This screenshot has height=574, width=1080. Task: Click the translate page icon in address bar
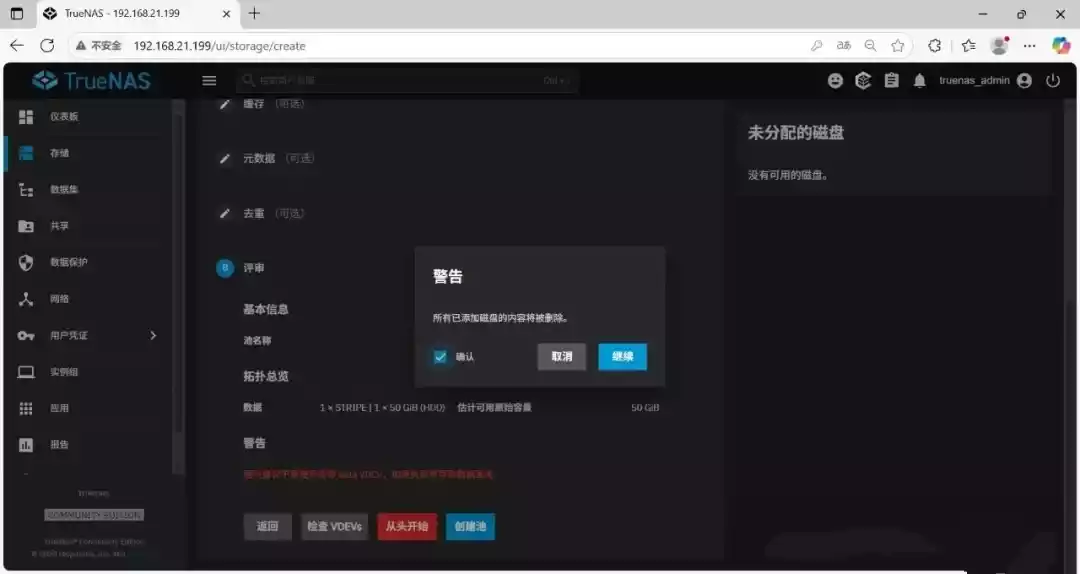click(x=844, y=45)
